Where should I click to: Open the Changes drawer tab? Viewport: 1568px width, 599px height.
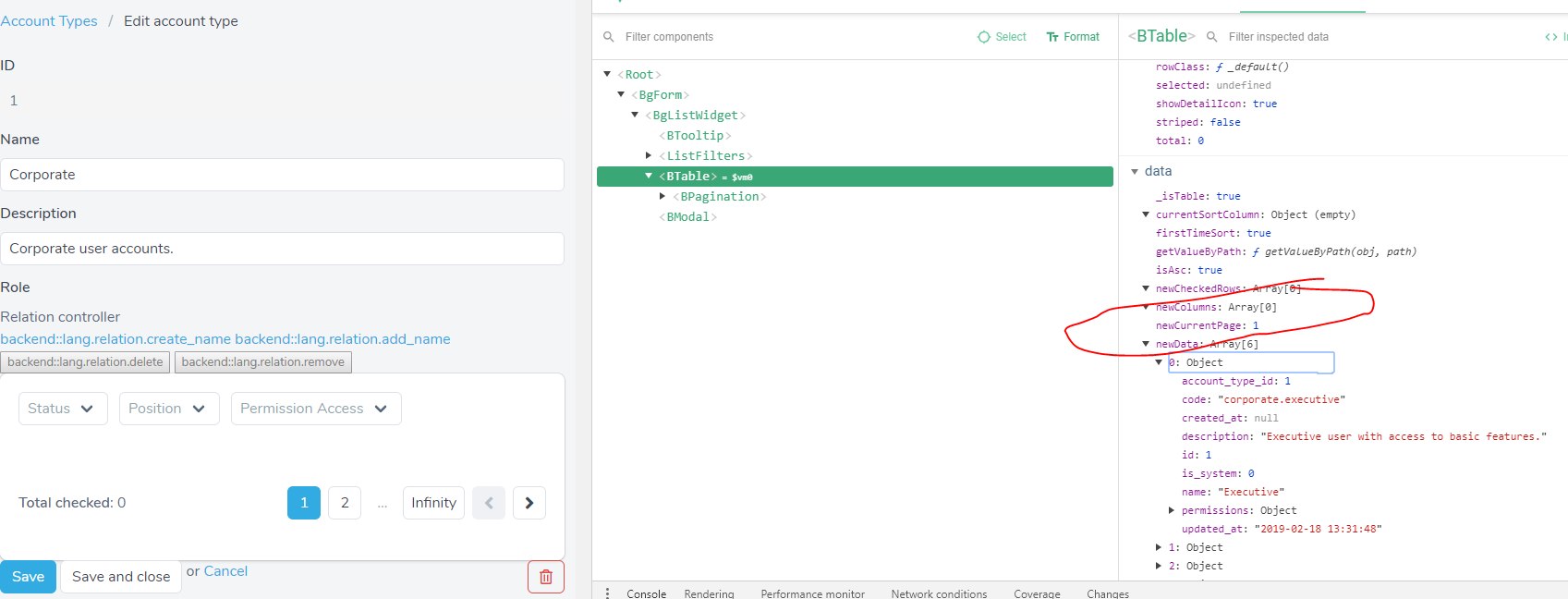(1108, 593)
